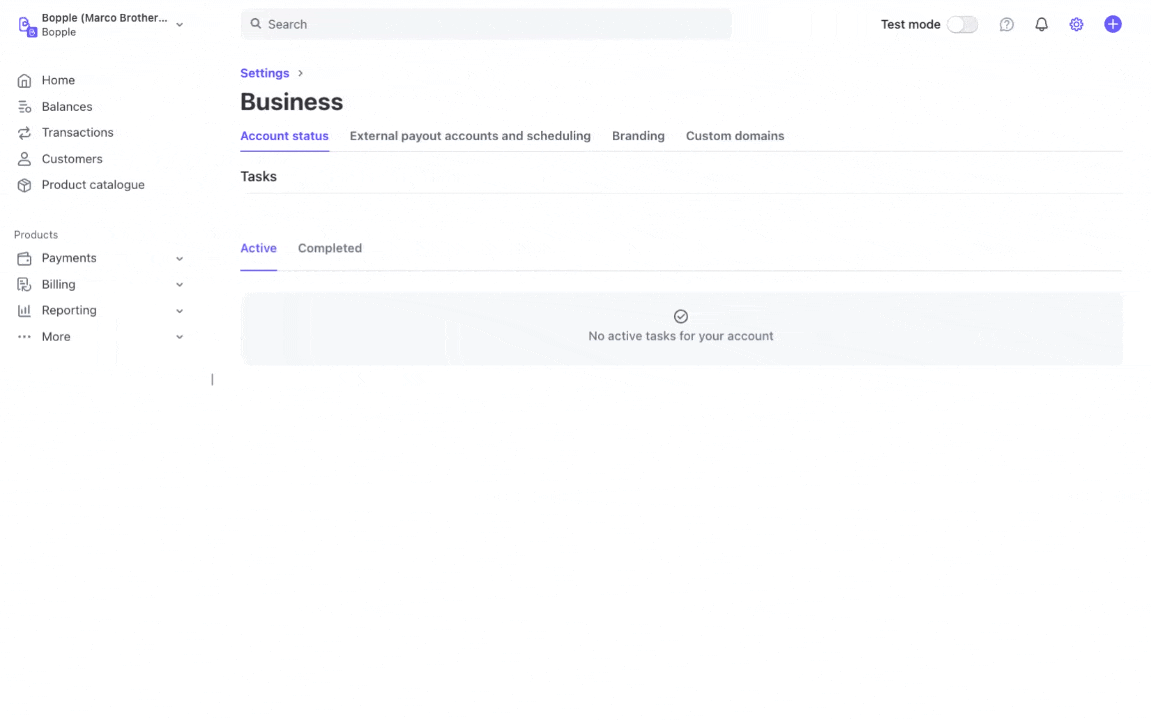Viewport: 1151px width, 720px height.
Task: Open Home in the sidebar
Action: point(58,80)
